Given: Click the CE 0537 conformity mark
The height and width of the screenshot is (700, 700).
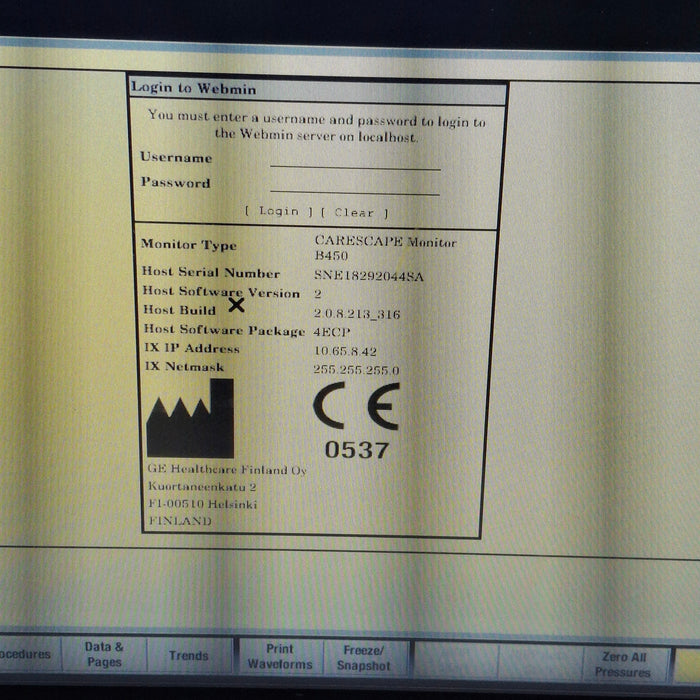Looking at the screenshot, I should [x=356, y=421].
